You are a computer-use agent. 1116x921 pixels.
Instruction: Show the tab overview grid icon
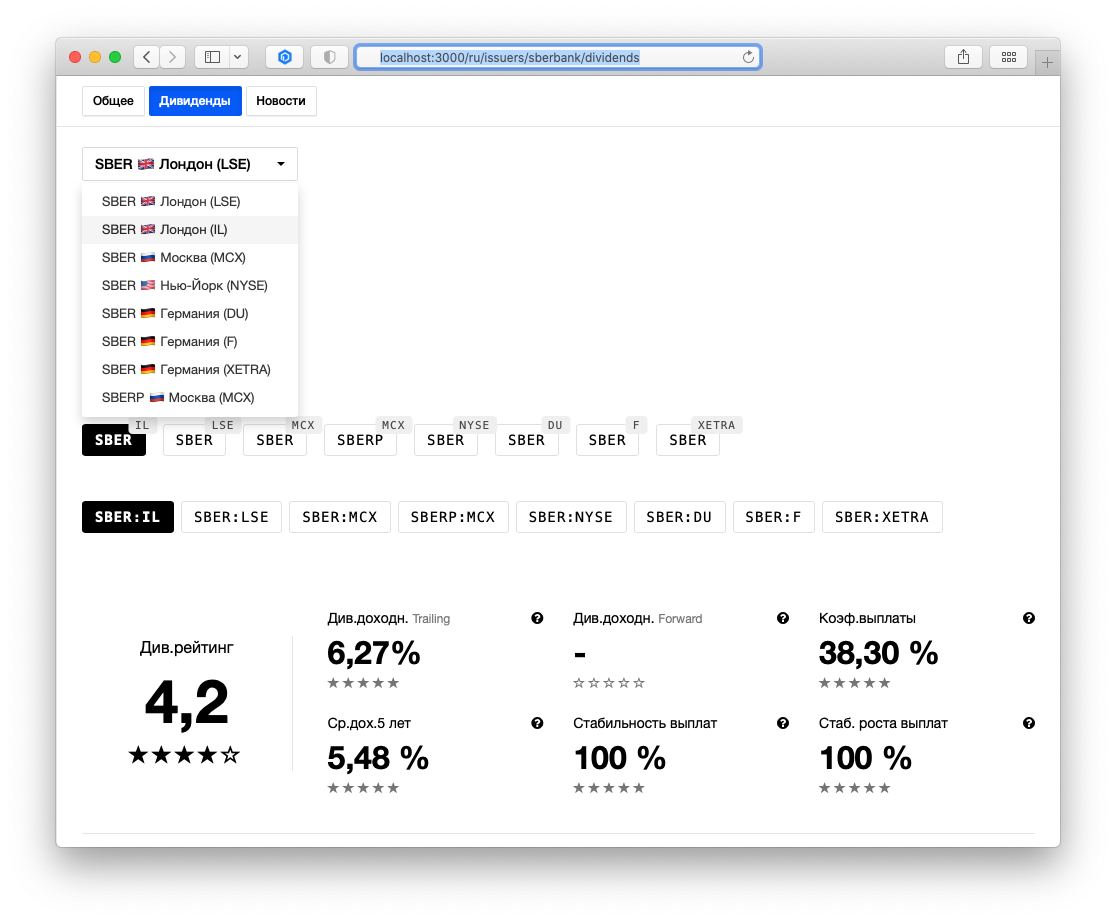(1009, 57)
